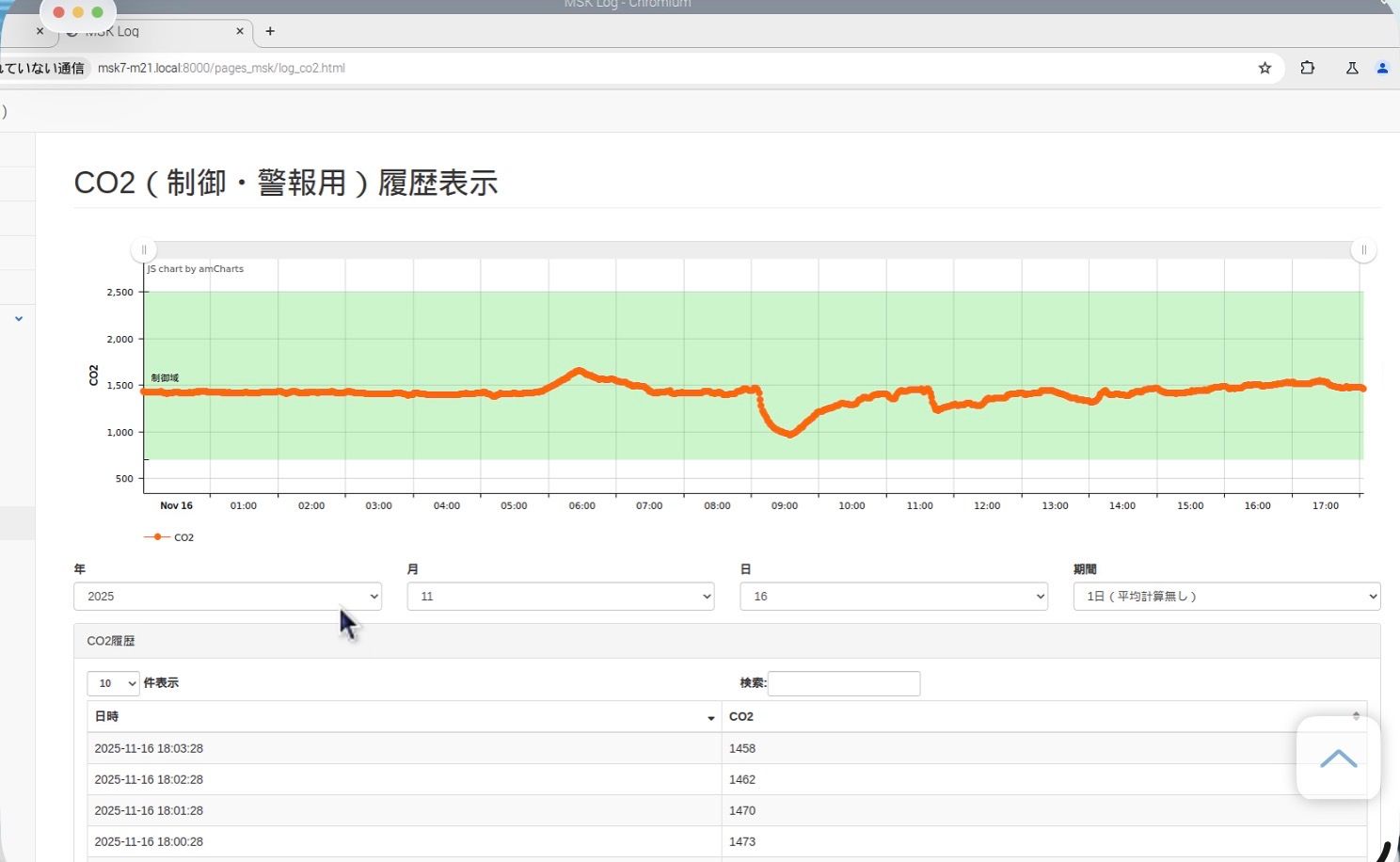Screen dimensions: 1400x862
Task: Change the rows-per-page dropdown showing 10
Action: 113,683
